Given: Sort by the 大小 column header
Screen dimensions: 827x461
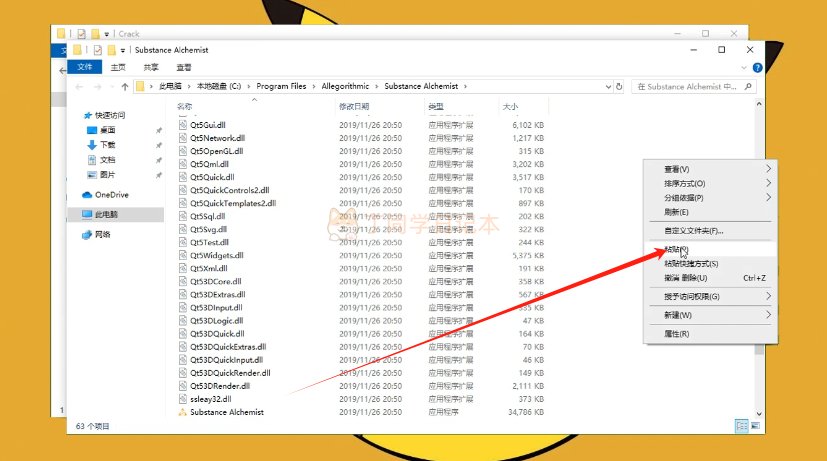Looking at the screenshot, I should click(510, 106).
